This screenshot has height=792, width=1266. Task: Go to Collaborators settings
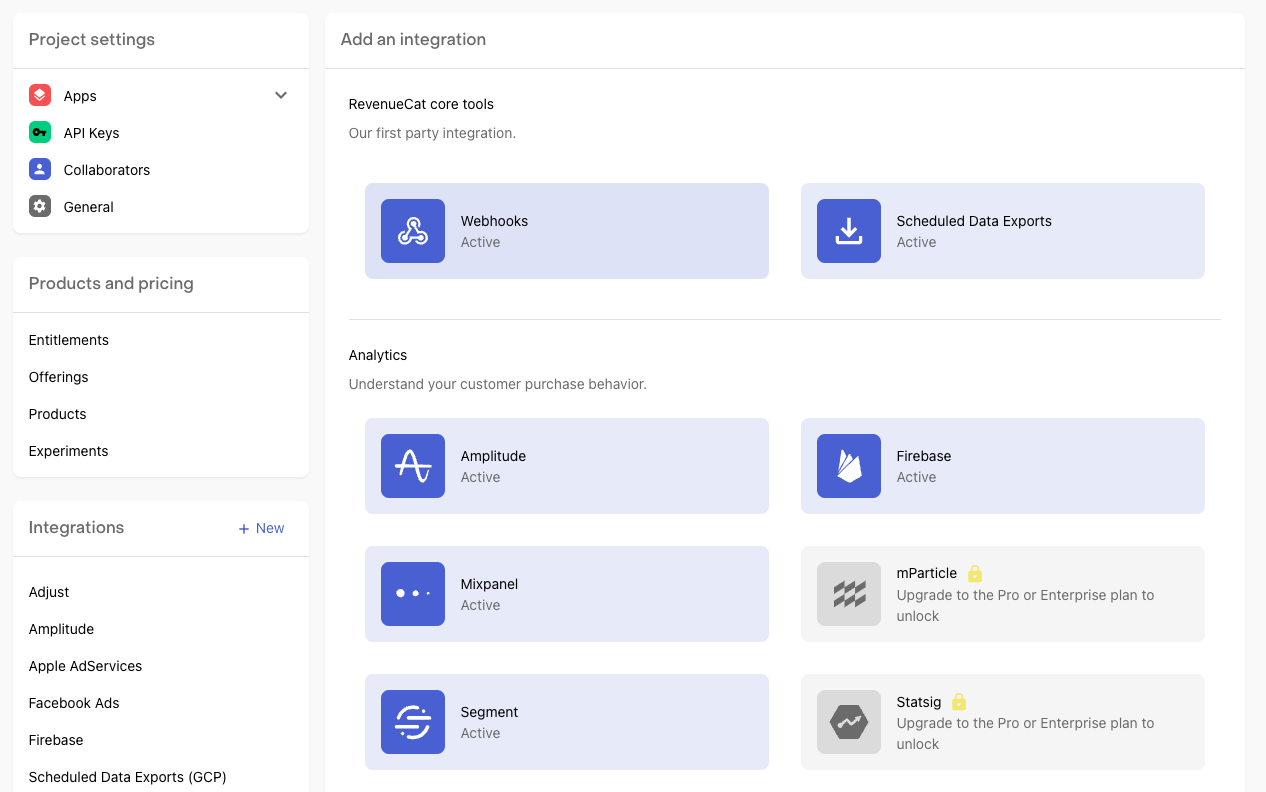point(106,170)
